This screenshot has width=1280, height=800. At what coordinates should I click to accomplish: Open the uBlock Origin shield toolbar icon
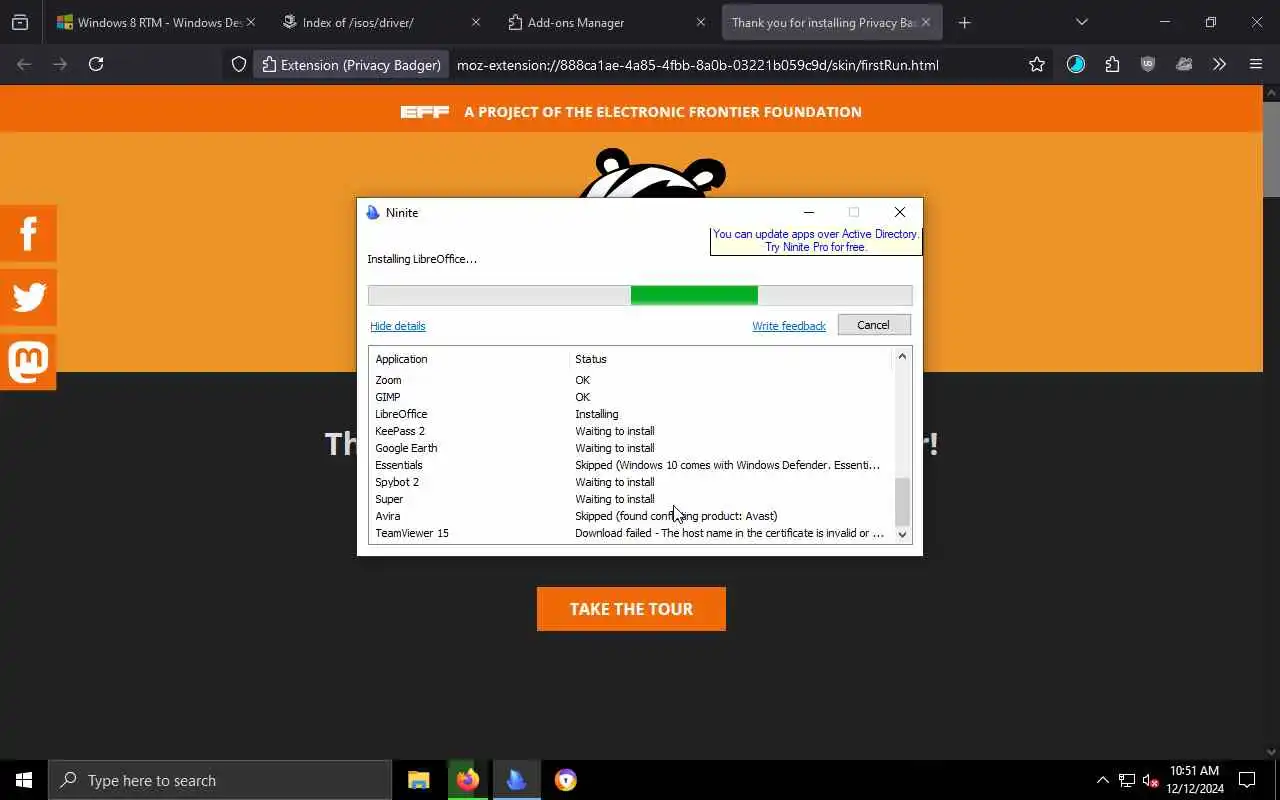click(x=1148, y=64)
